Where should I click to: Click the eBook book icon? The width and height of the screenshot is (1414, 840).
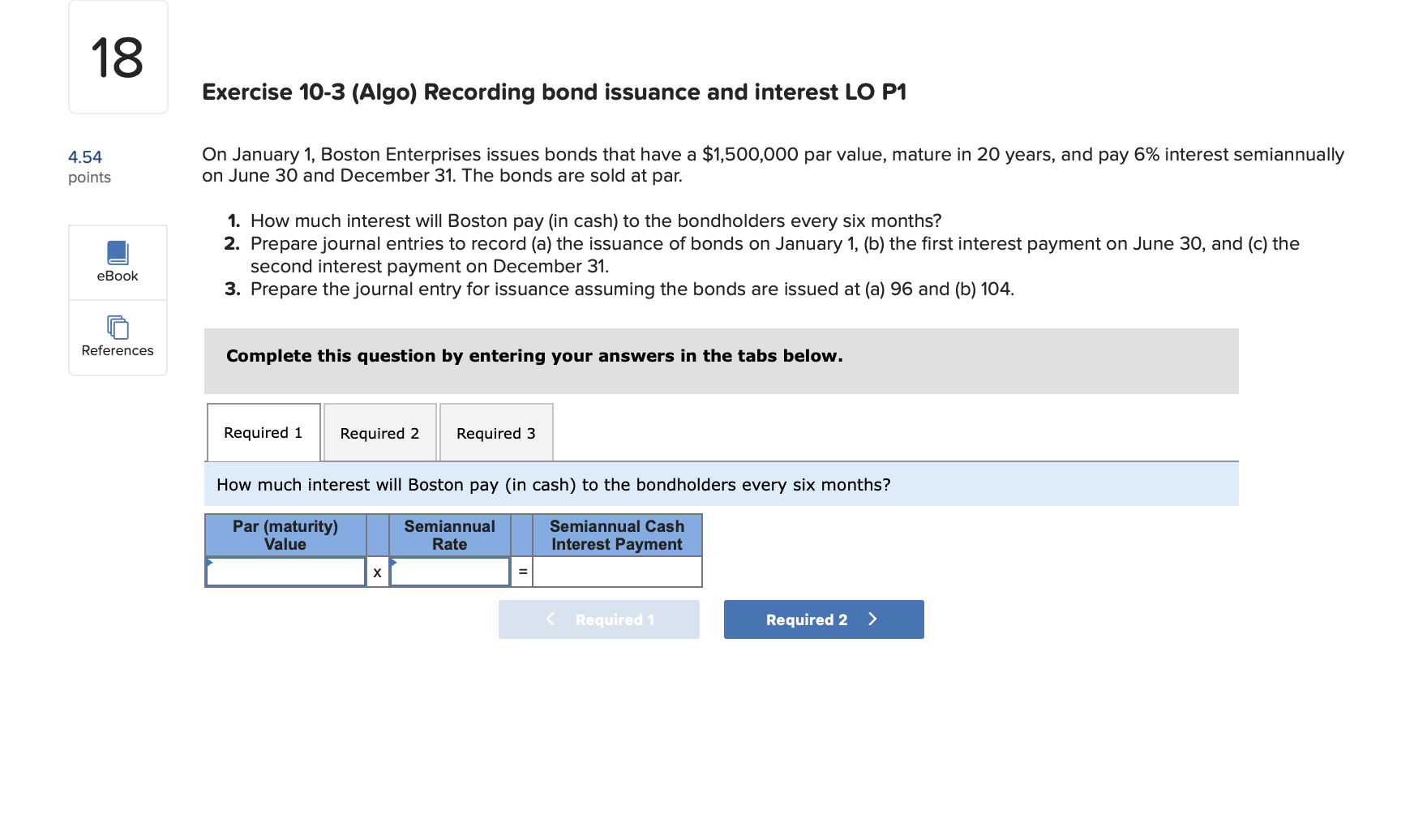pos(118,252)
